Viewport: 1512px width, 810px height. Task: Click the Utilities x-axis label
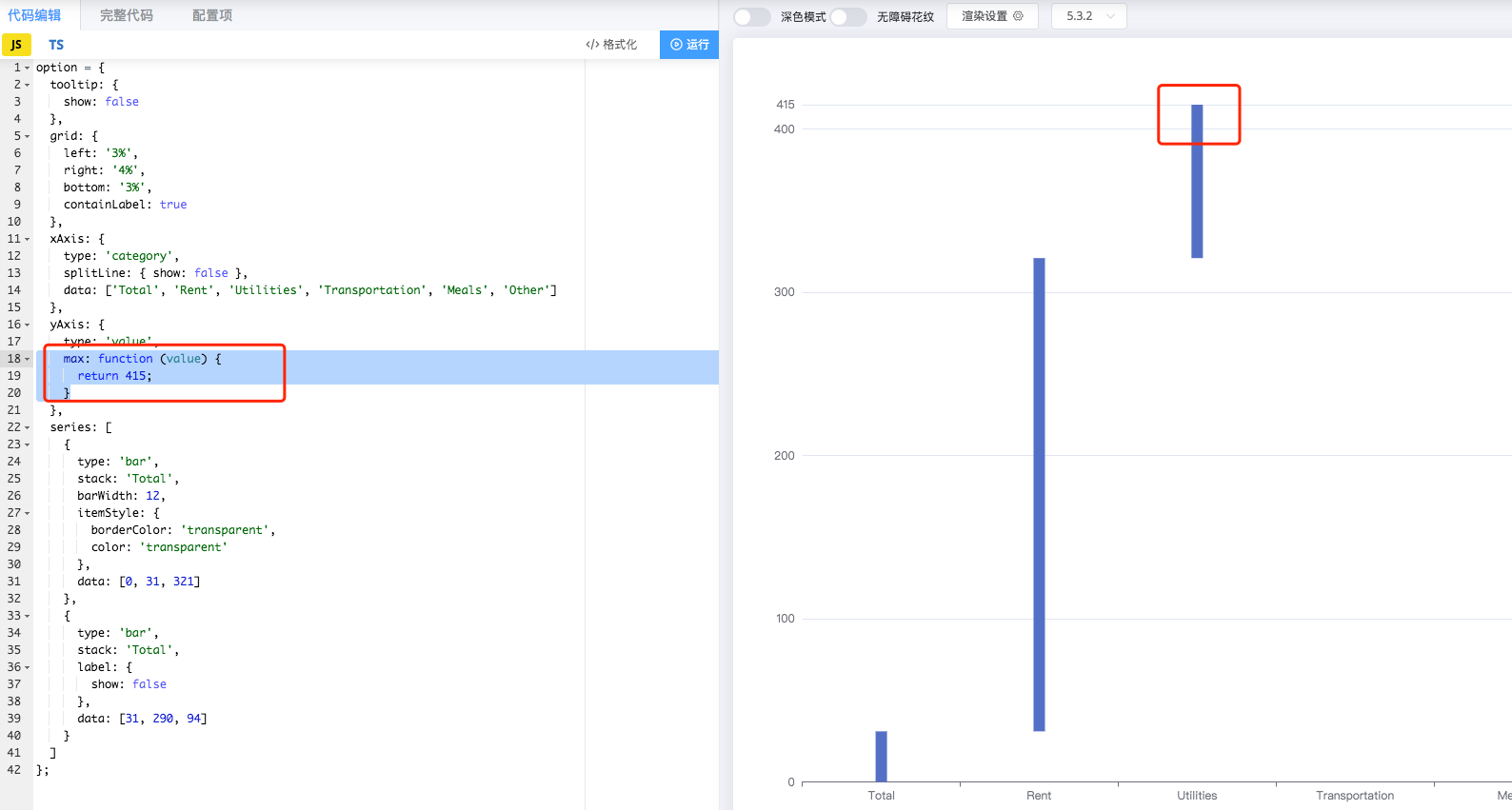[x=1197, y=796]
